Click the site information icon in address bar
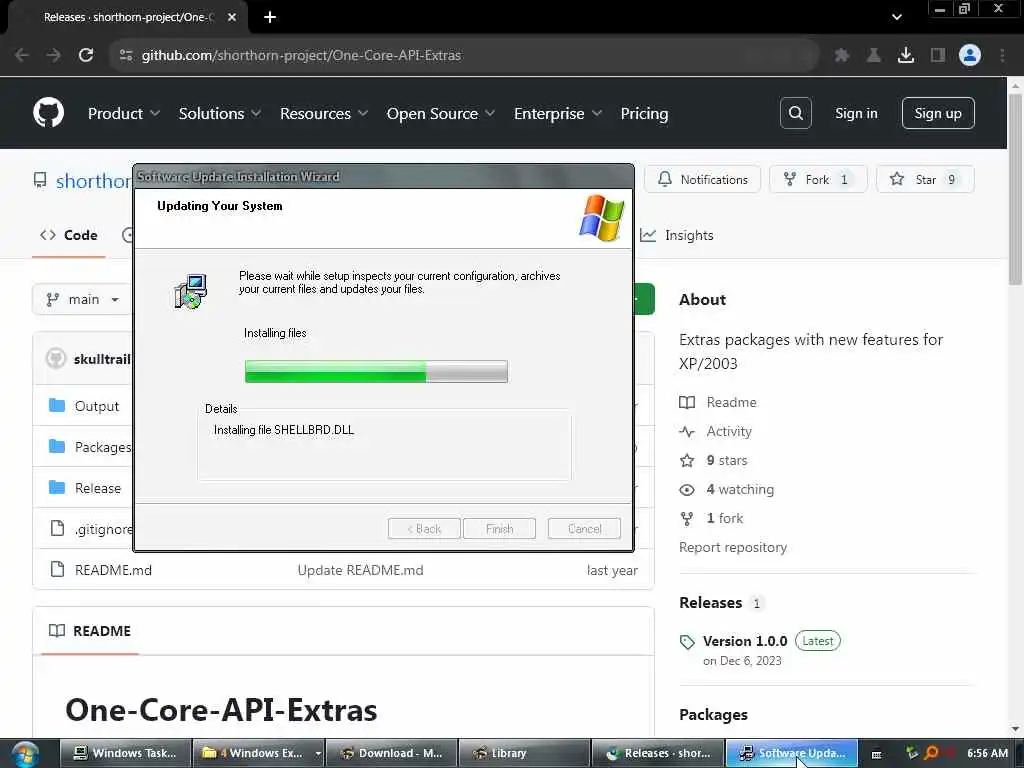The width and height of the screenshot is (1024, 768). (x=126, y=55)
